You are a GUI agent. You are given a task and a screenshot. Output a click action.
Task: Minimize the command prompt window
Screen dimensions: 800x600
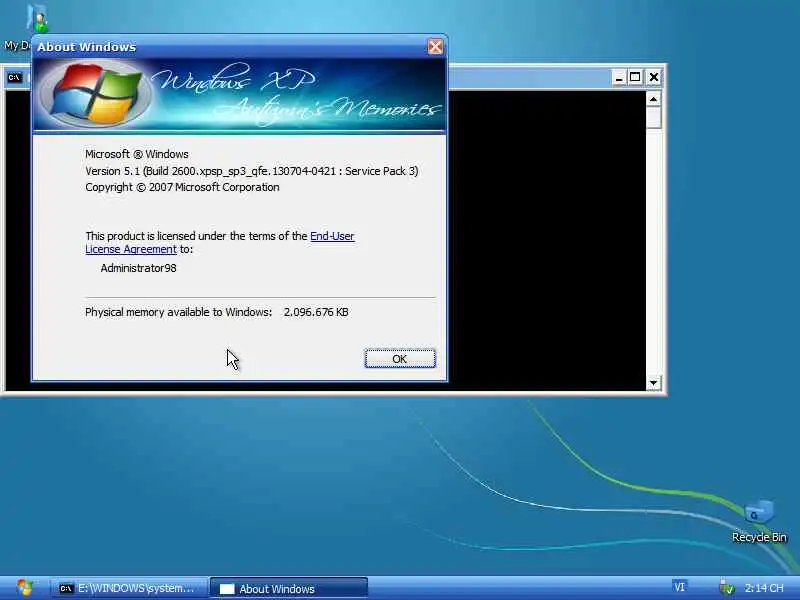(619, 78)
